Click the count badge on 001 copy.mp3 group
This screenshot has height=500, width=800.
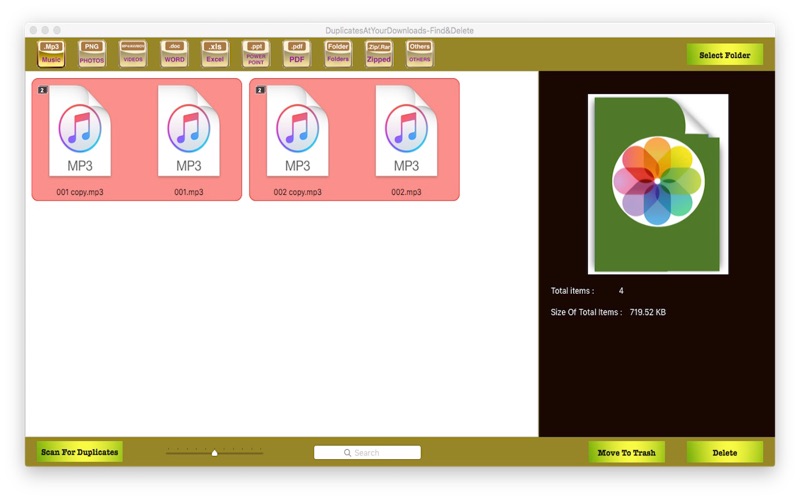point(43,90)
